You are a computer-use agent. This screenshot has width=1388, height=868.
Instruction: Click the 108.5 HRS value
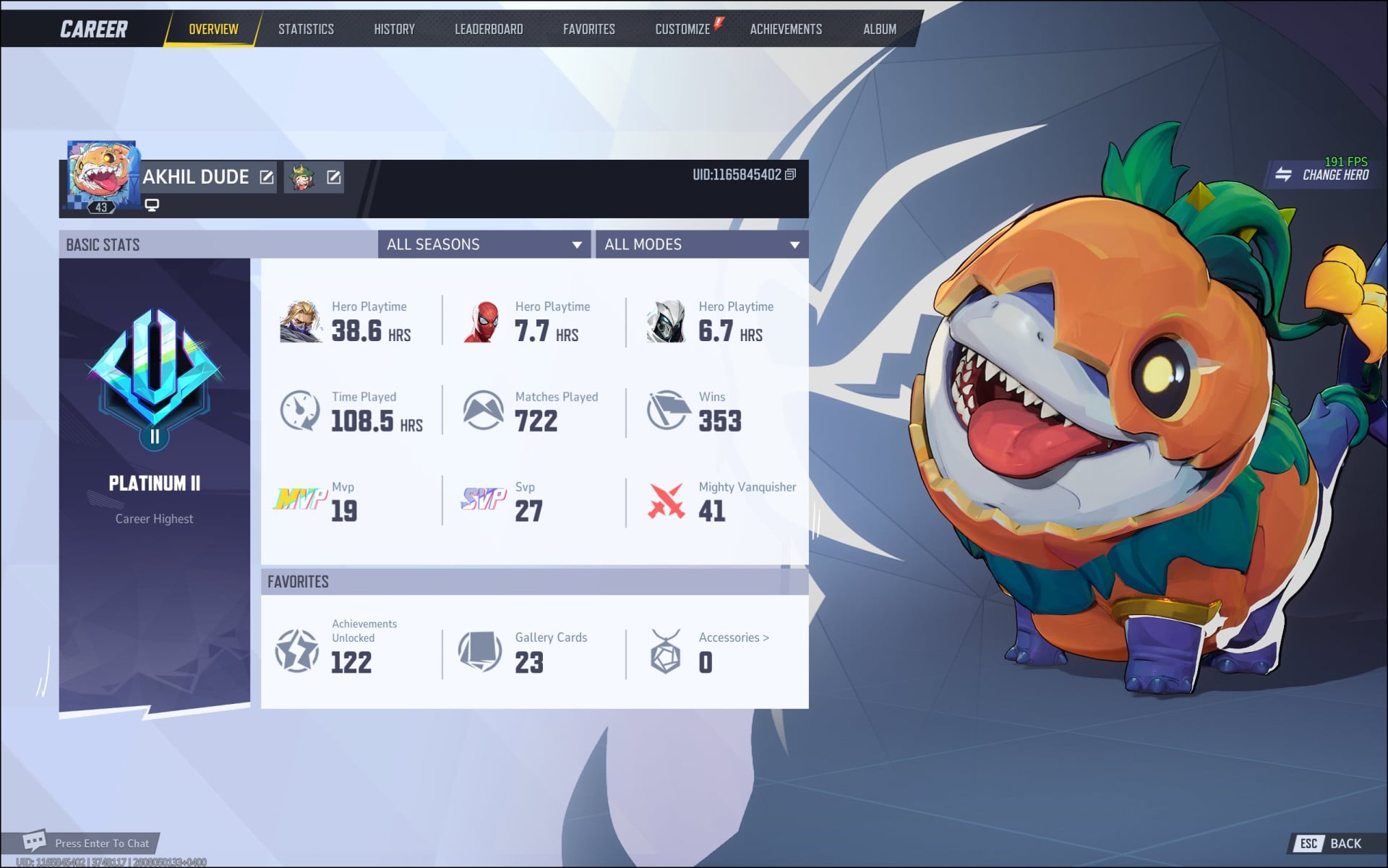(x=377, y=421)
